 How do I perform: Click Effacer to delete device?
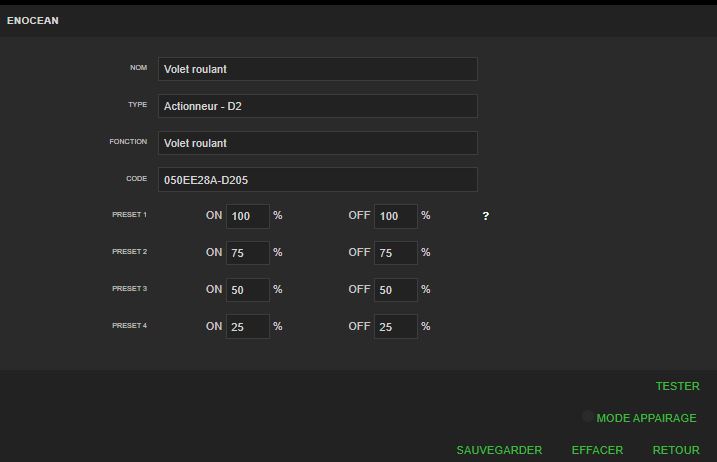[x=597, y=450]
